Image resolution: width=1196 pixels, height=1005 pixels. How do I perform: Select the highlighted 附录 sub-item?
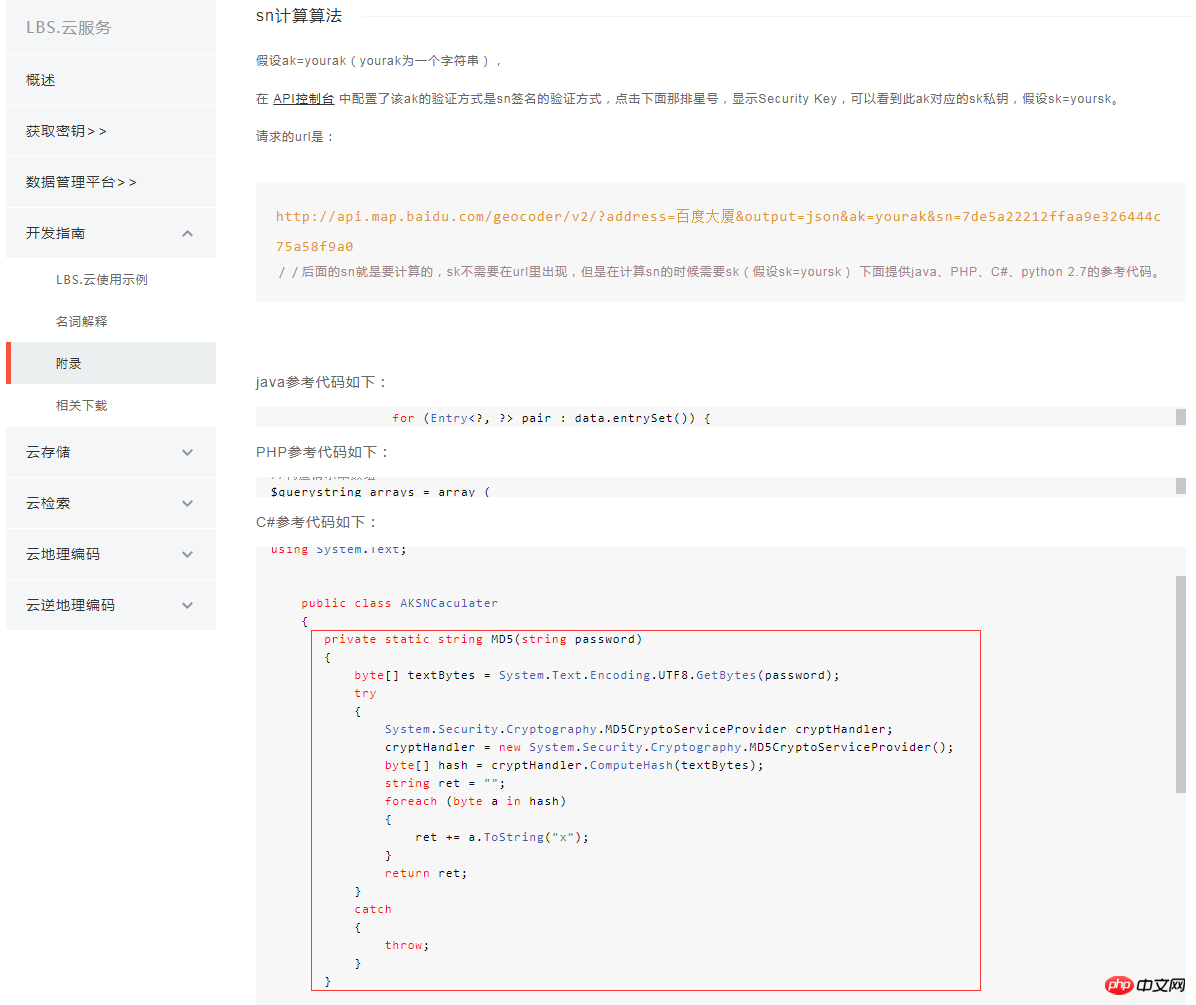click(111, 363)
